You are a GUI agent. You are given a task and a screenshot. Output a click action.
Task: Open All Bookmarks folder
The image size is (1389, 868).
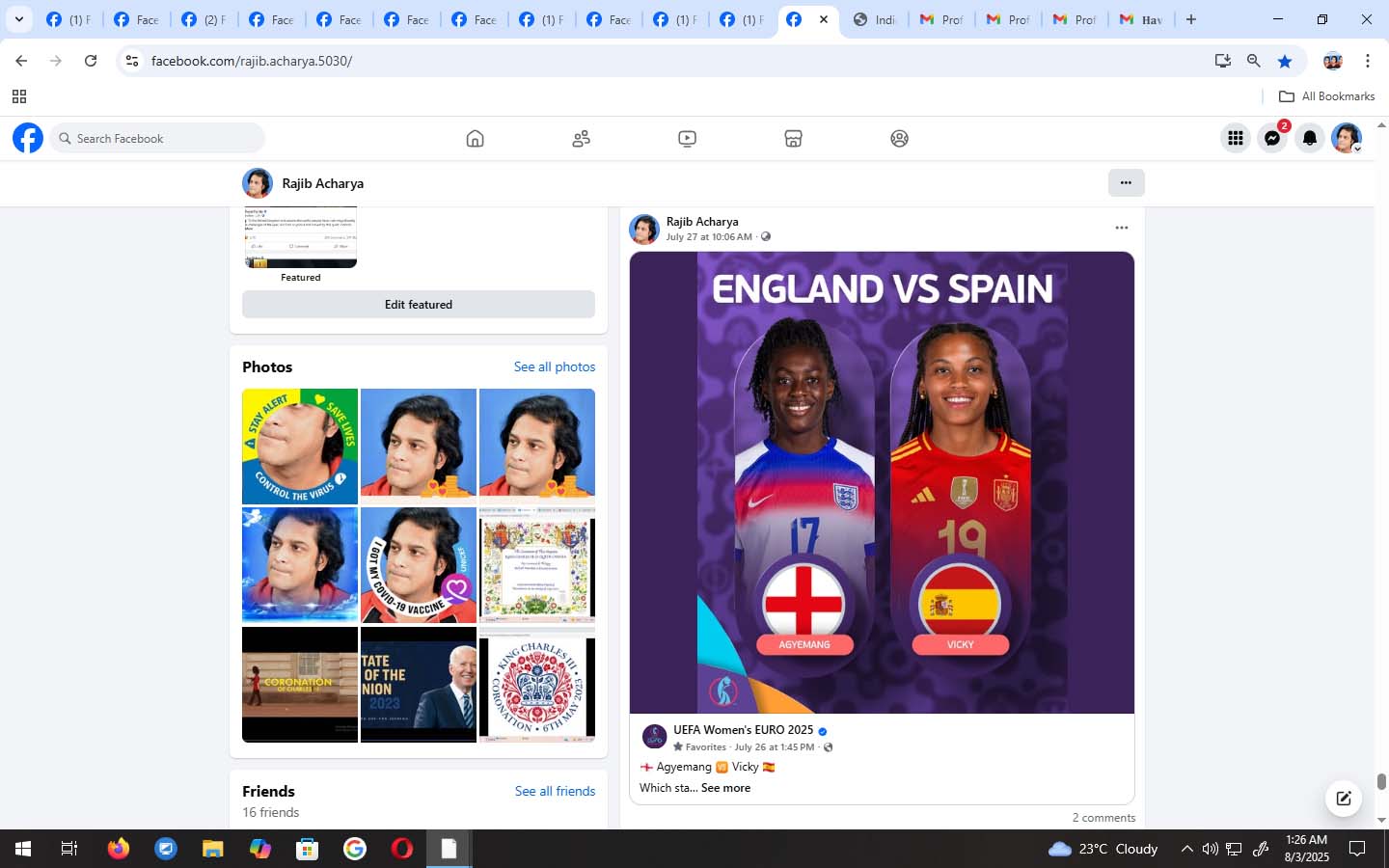(x=1326, y=96)
